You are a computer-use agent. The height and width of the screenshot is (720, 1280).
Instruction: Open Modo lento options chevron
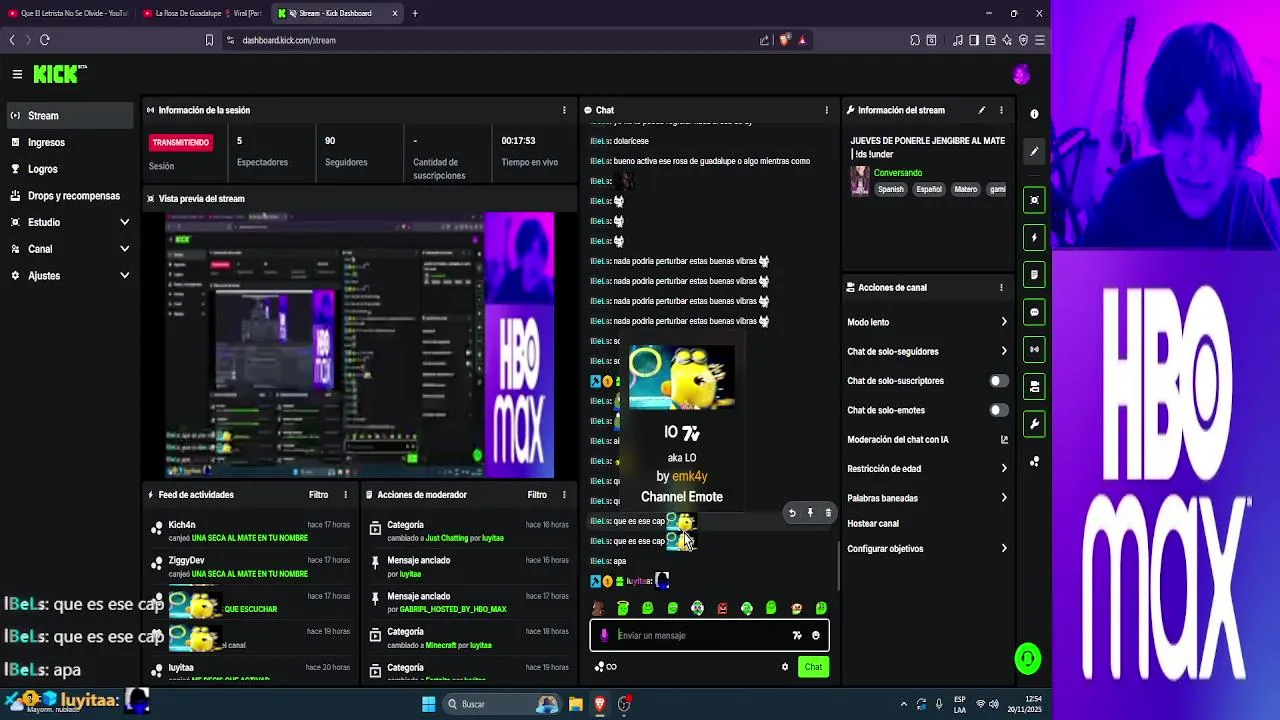click(x=1004, y=322)
